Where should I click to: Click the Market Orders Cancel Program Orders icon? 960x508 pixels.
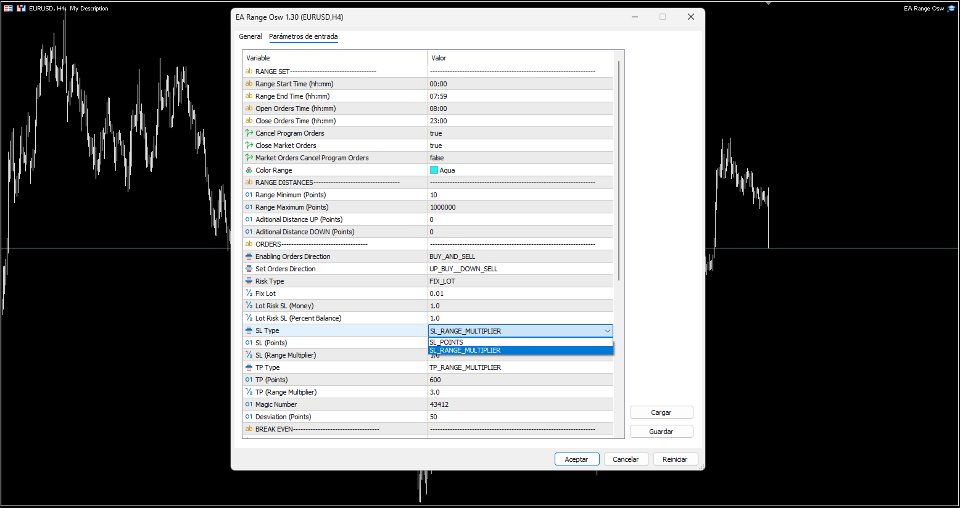tap(249, 158)
